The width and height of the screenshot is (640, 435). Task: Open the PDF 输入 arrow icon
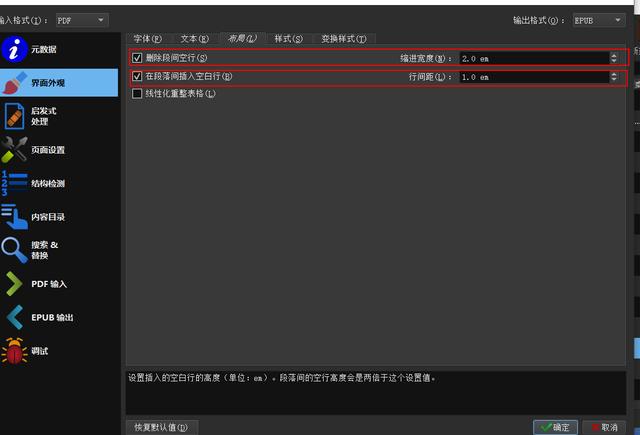14,284
